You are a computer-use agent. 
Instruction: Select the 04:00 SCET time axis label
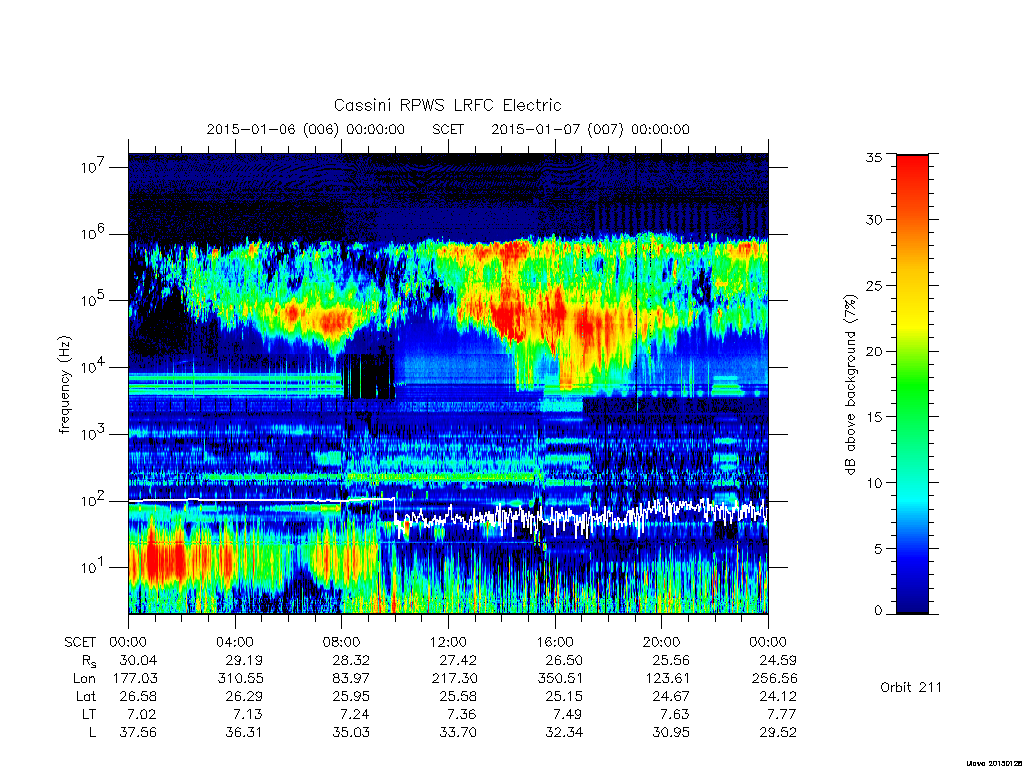pyautogui.click(x=234, y=642)
